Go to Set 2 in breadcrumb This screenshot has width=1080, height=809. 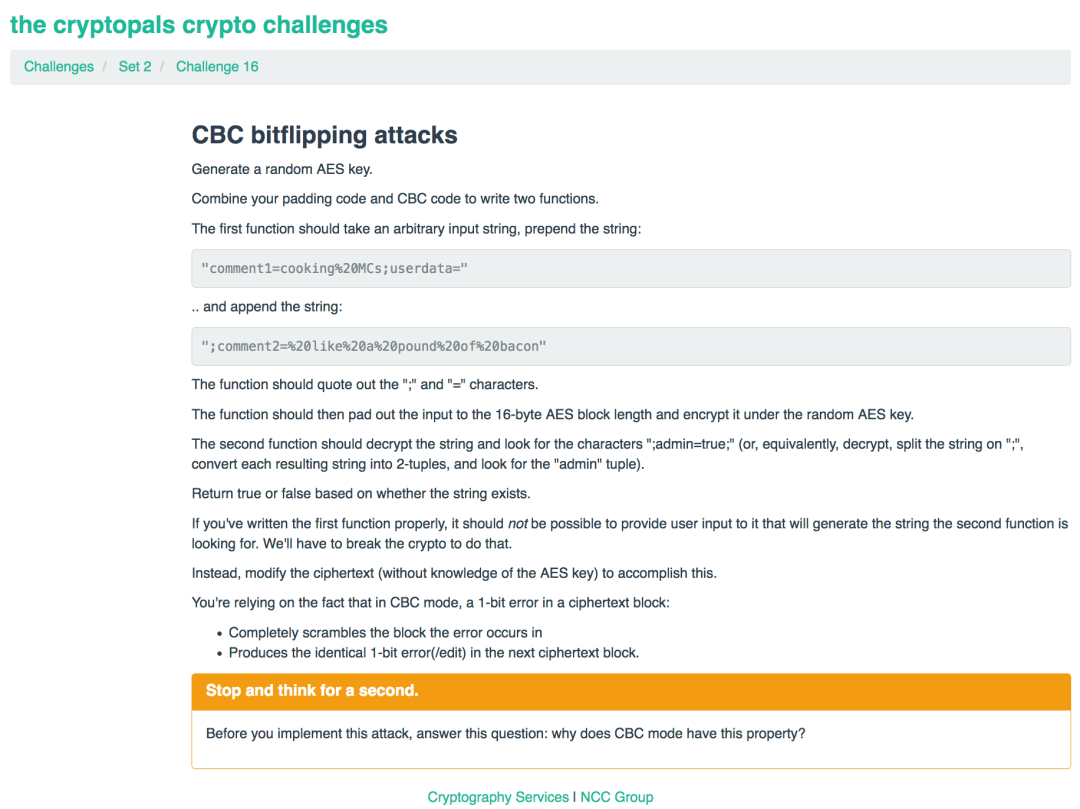pos(135,67)
